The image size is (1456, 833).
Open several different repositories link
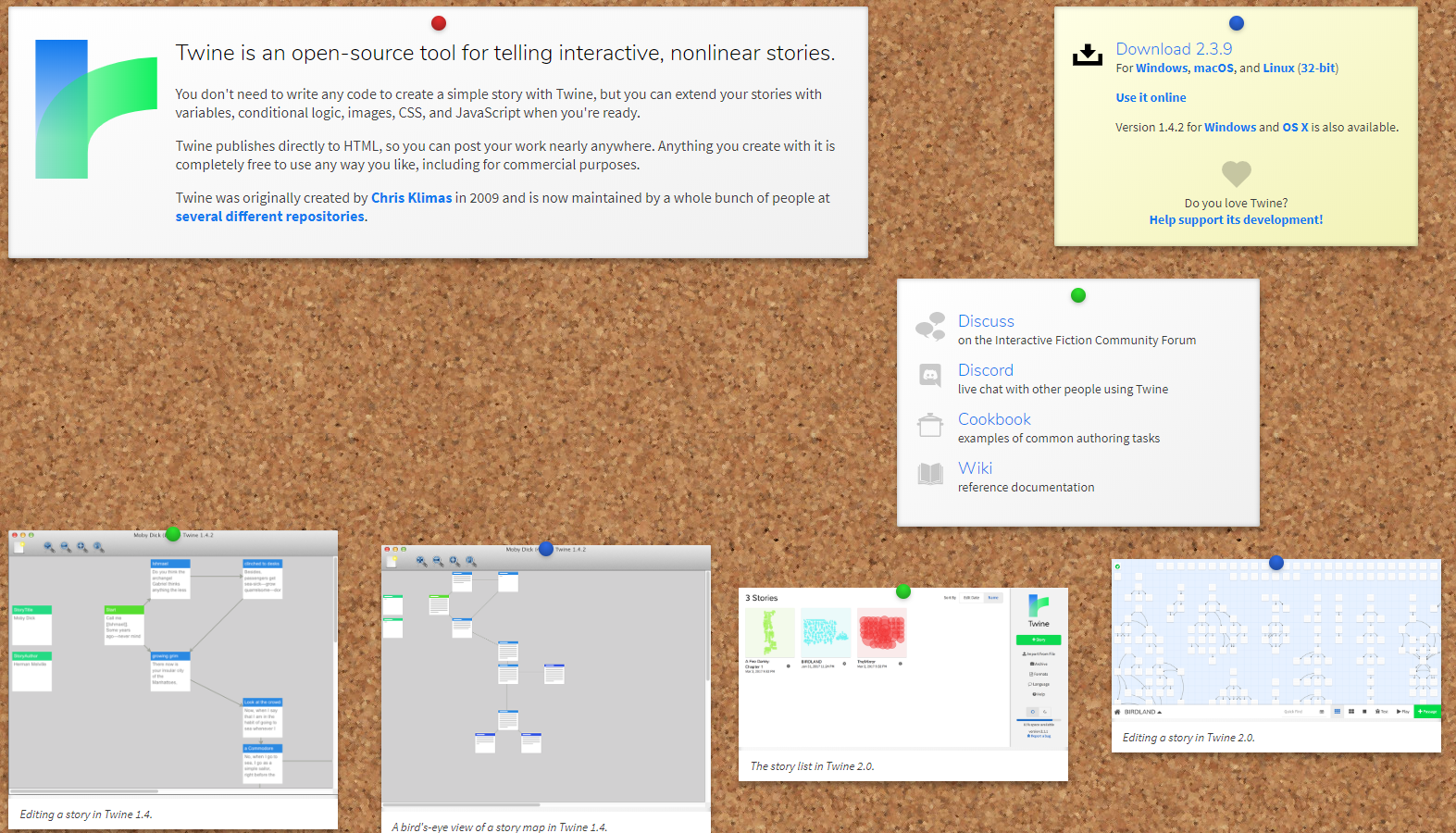[x=270, y=217]
